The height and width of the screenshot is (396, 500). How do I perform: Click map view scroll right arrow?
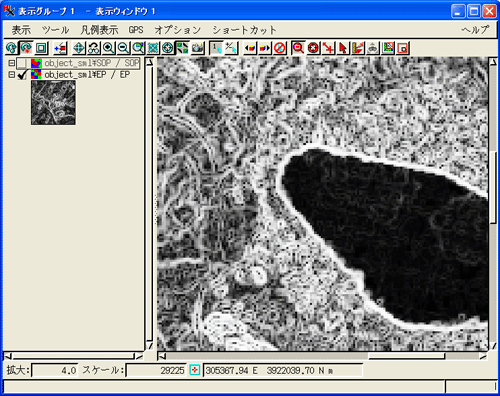(x=483, y=356)
